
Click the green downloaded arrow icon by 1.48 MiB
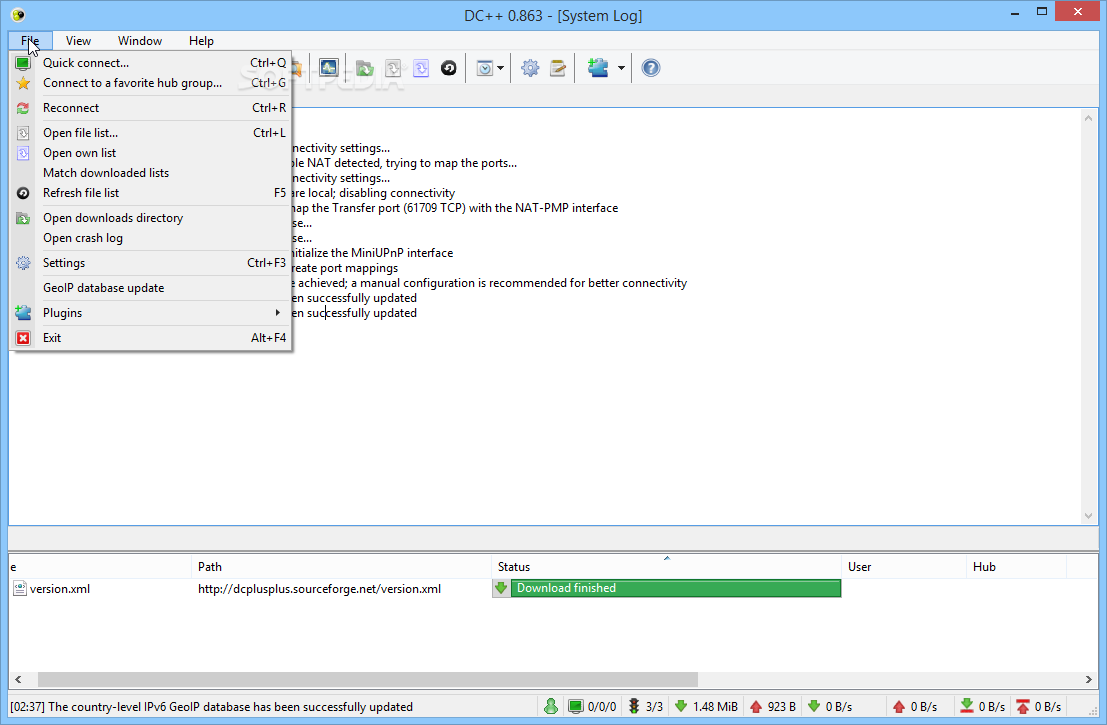(x=681, y=706)
